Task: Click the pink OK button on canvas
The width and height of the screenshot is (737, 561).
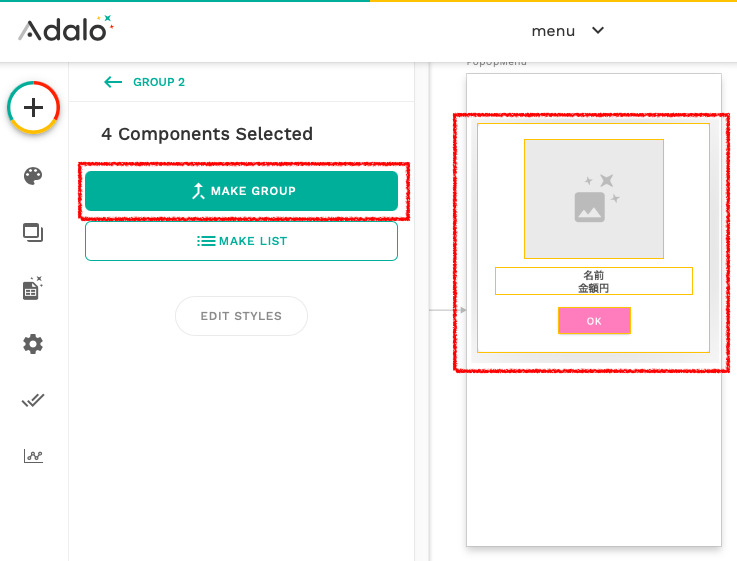Action: 594,320
